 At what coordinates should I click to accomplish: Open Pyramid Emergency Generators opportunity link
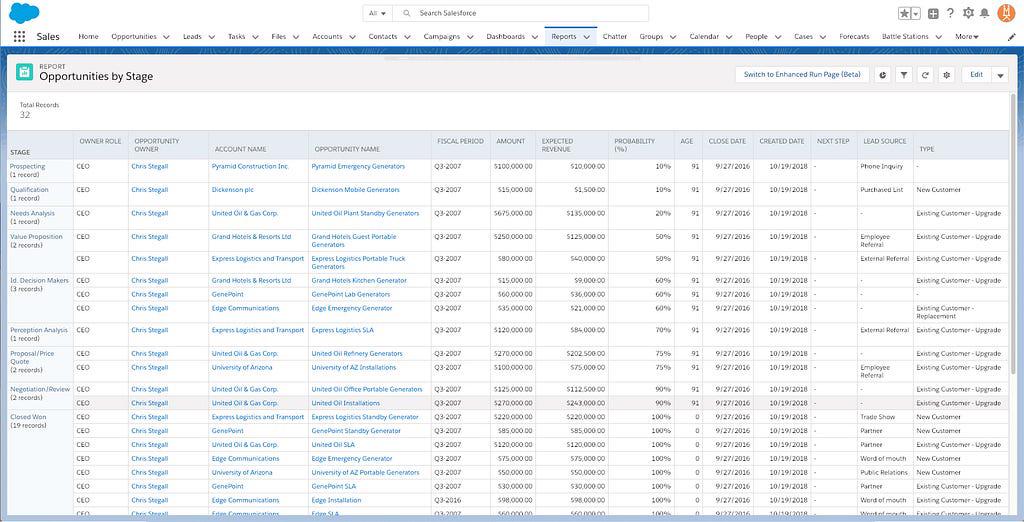point(358,166)
